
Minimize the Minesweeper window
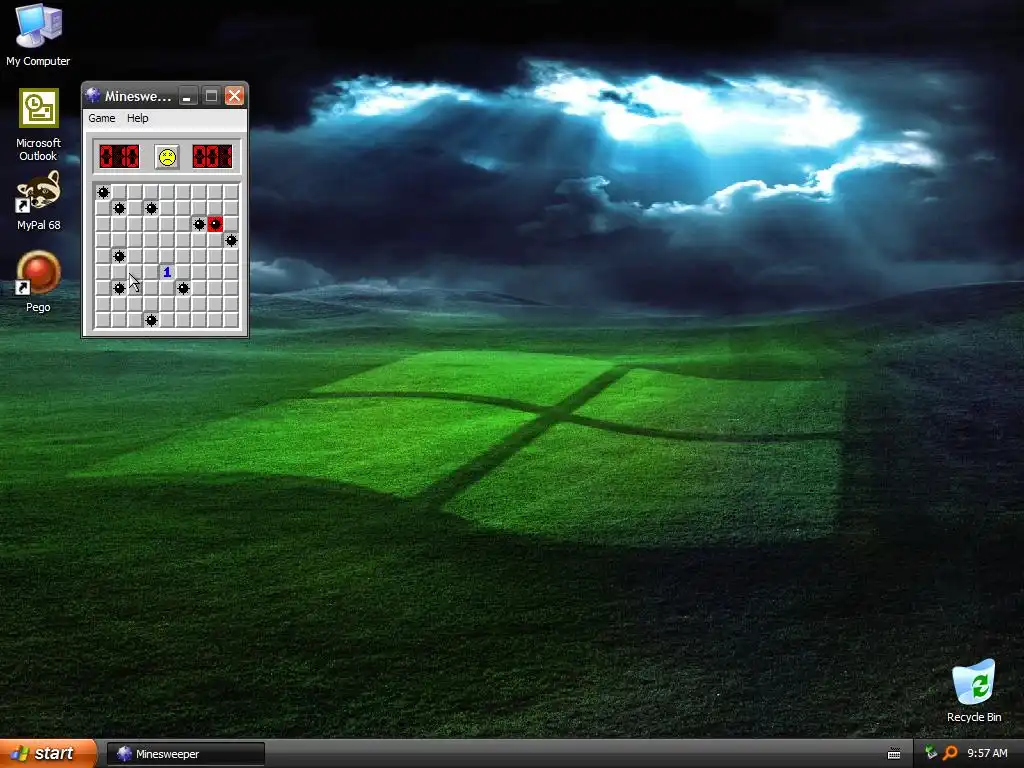coord(187,96)
